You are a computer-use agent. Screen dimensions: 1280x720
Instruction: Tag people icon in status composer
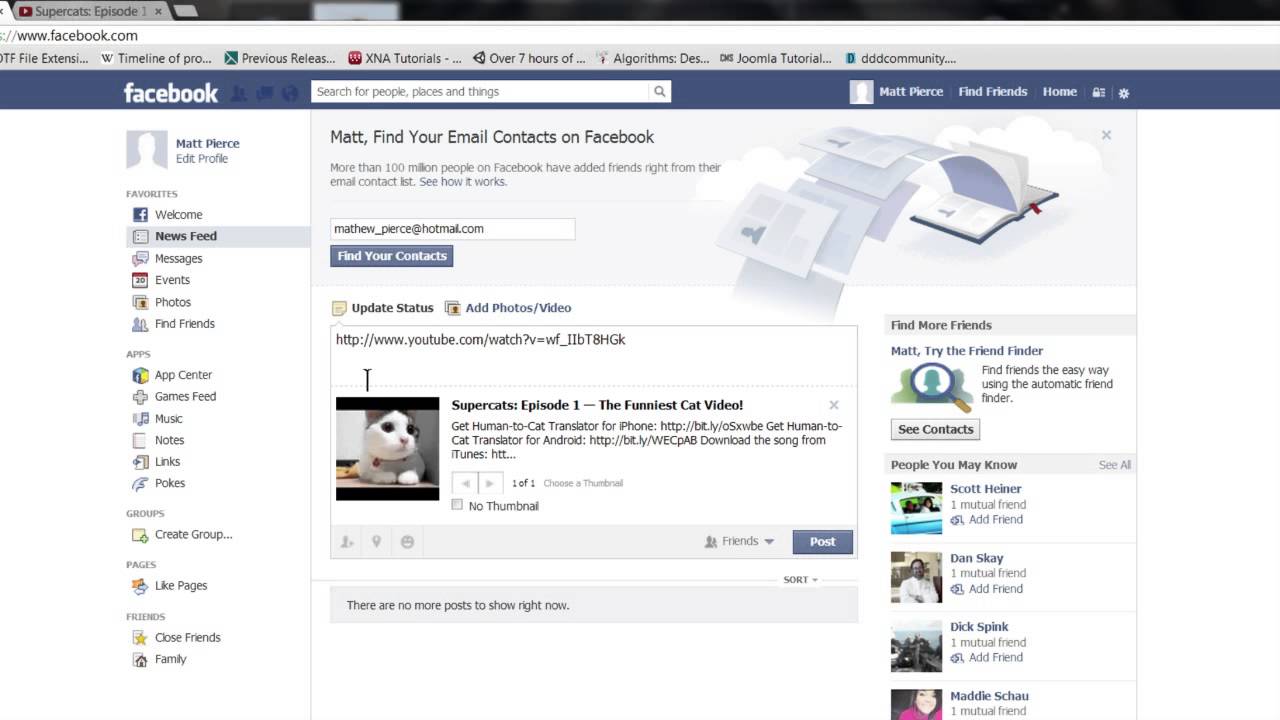(x=347, y=542)
